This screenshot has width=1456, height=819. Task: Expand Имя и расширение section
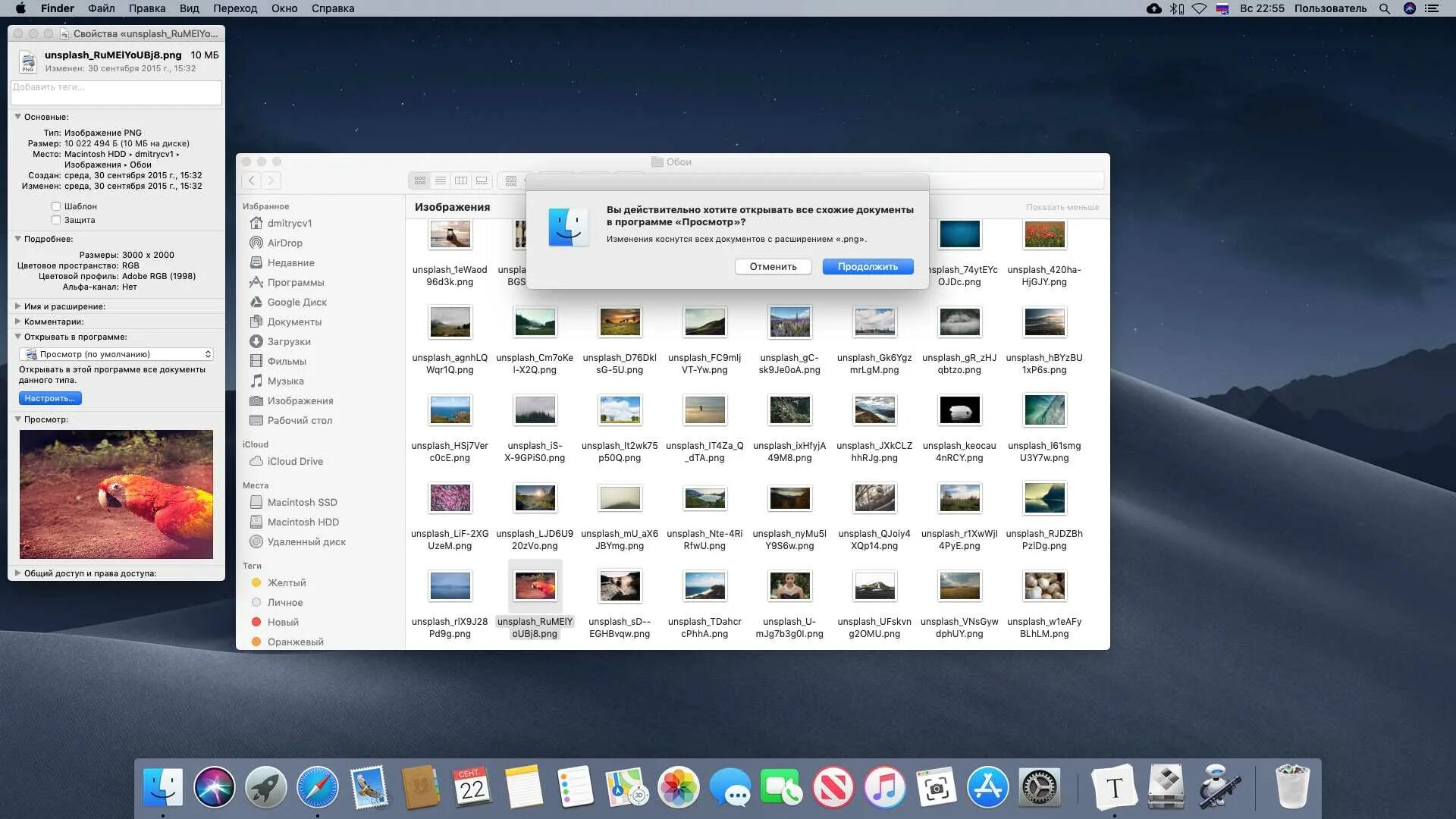click(17, 306)
